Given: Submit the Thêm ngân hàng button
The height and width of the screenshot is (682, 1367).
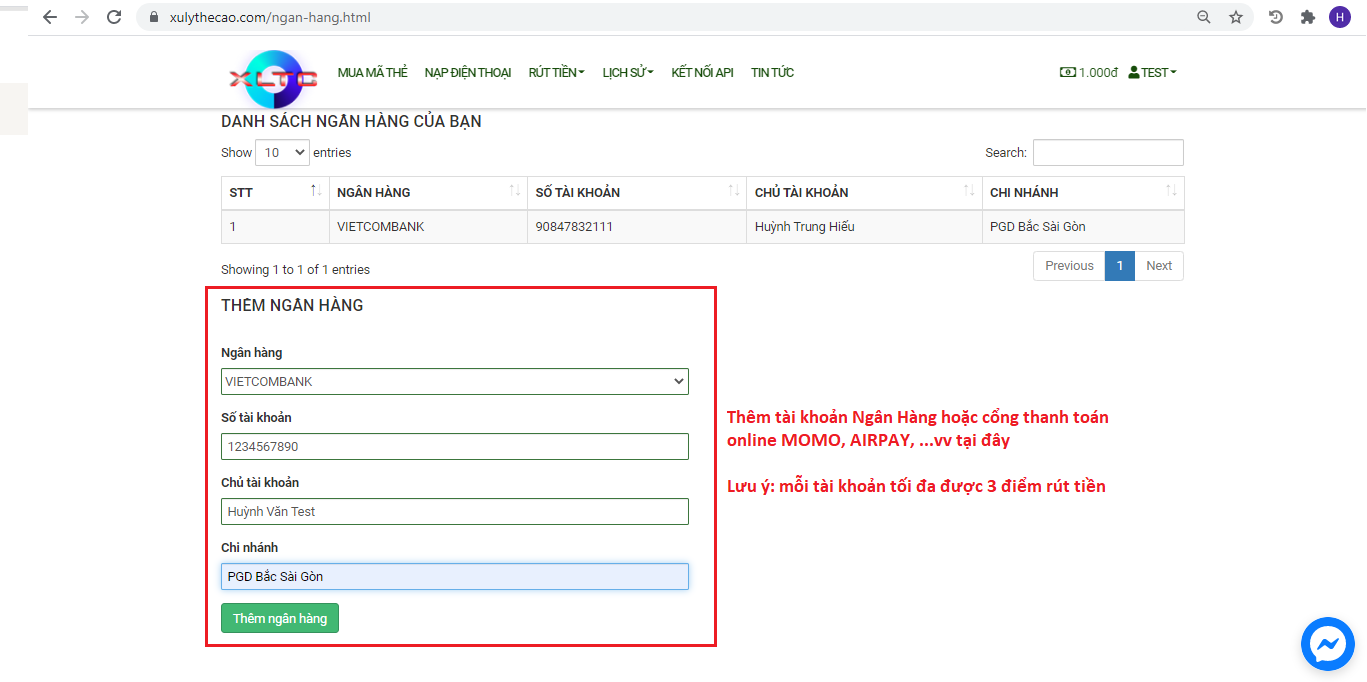Looking at the screenshot, I should [x=280, y=618].
